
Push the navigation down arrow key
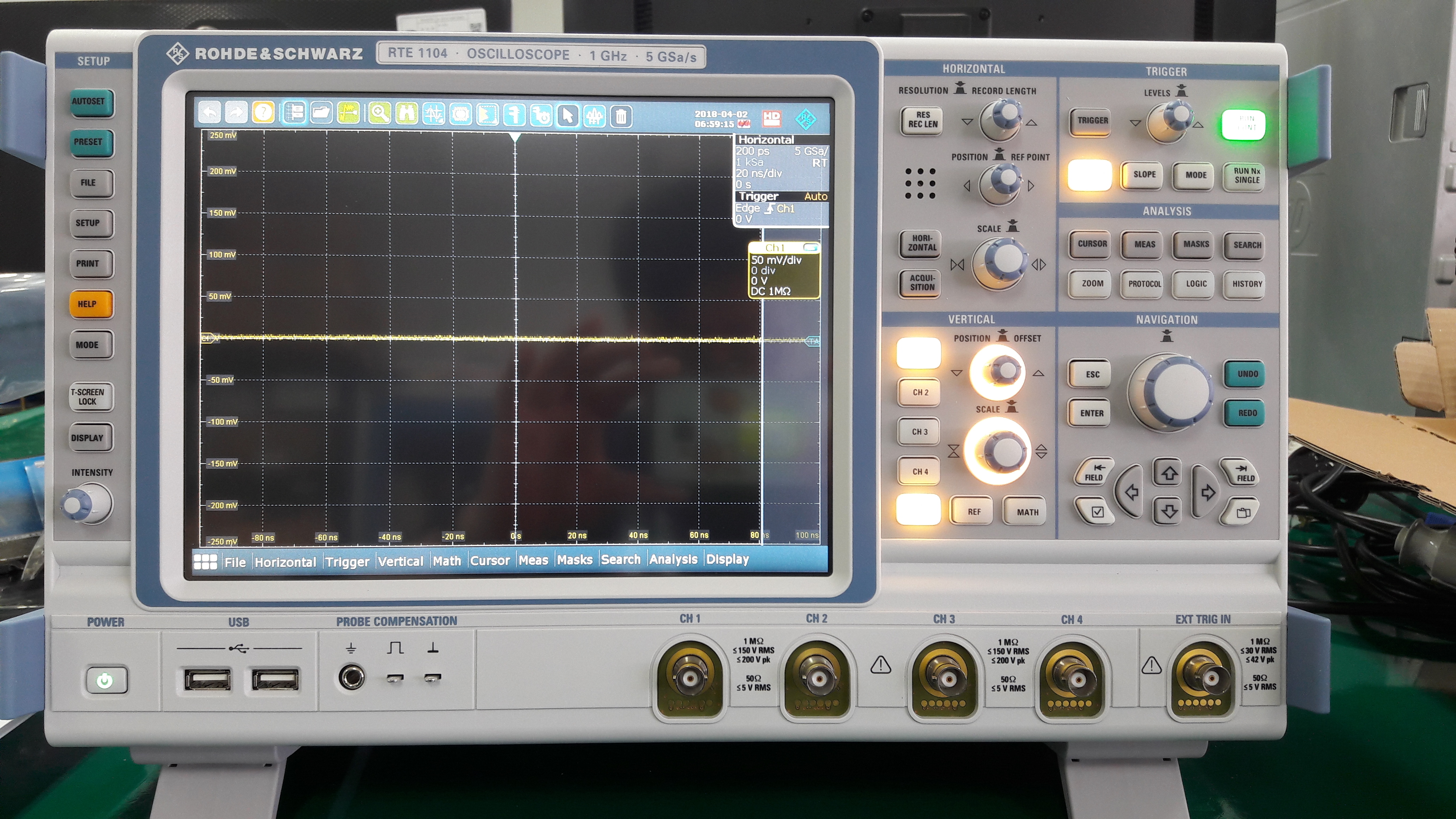pyautogui.click(x=1169, y=511)
